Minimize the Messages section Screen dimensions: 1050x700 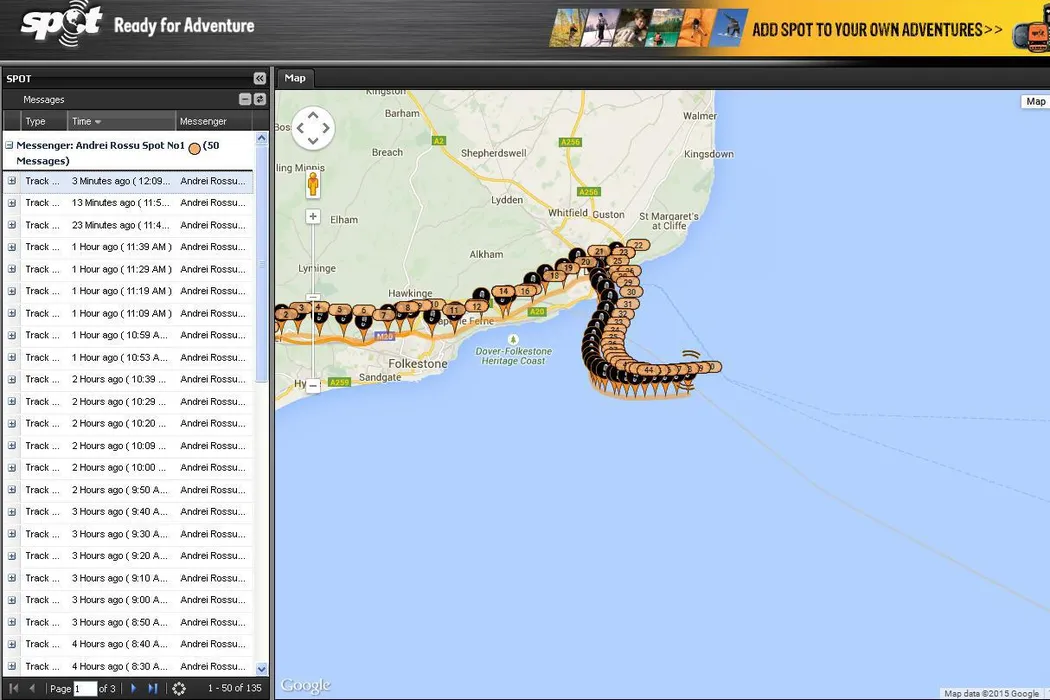coord(245,99)
